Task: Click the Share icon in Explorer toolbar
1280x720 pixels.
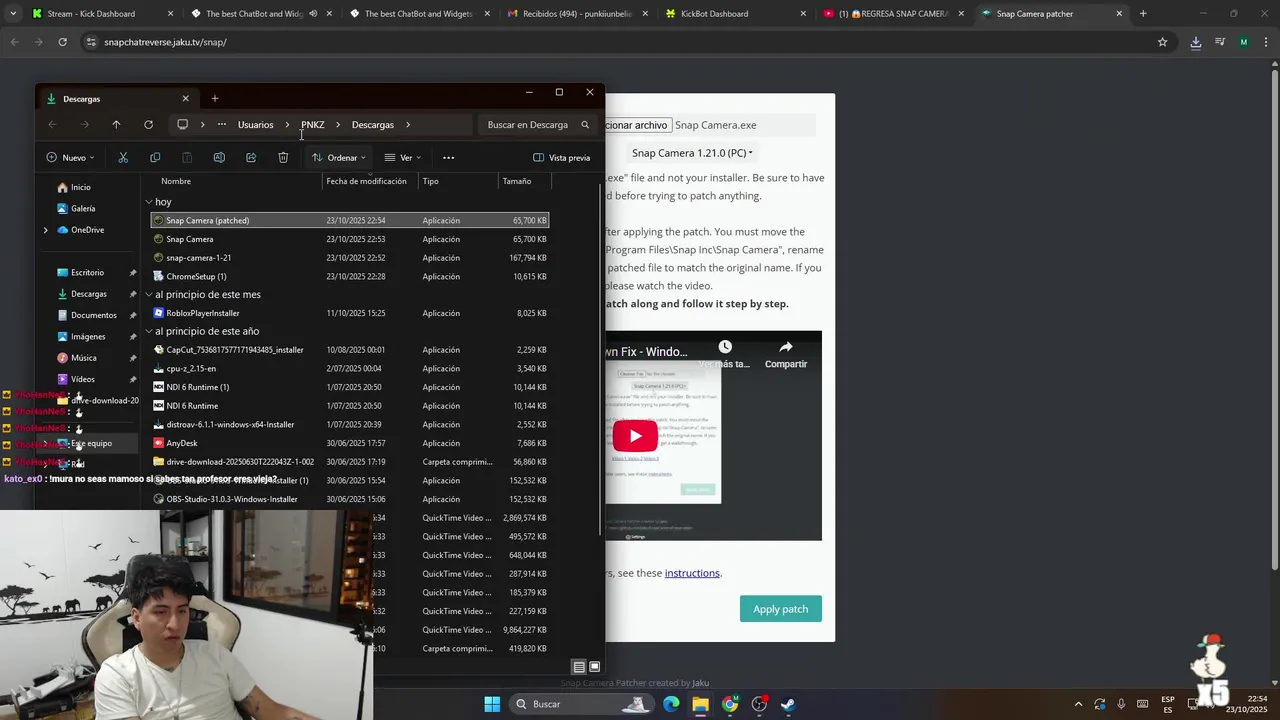Action: coord(251,157)
